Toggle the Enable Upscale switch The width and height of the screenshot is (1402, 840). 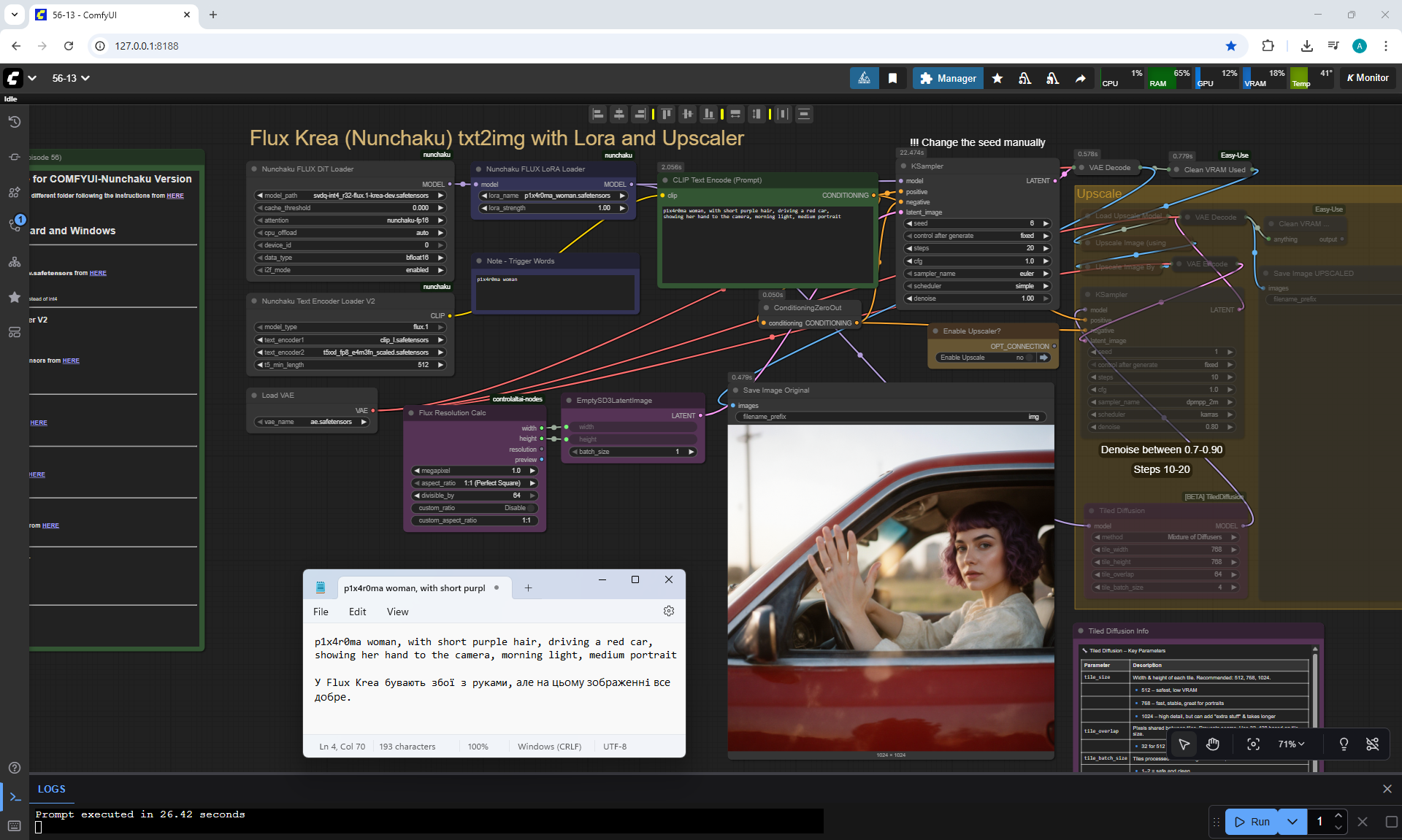[x=1030, y=358]
